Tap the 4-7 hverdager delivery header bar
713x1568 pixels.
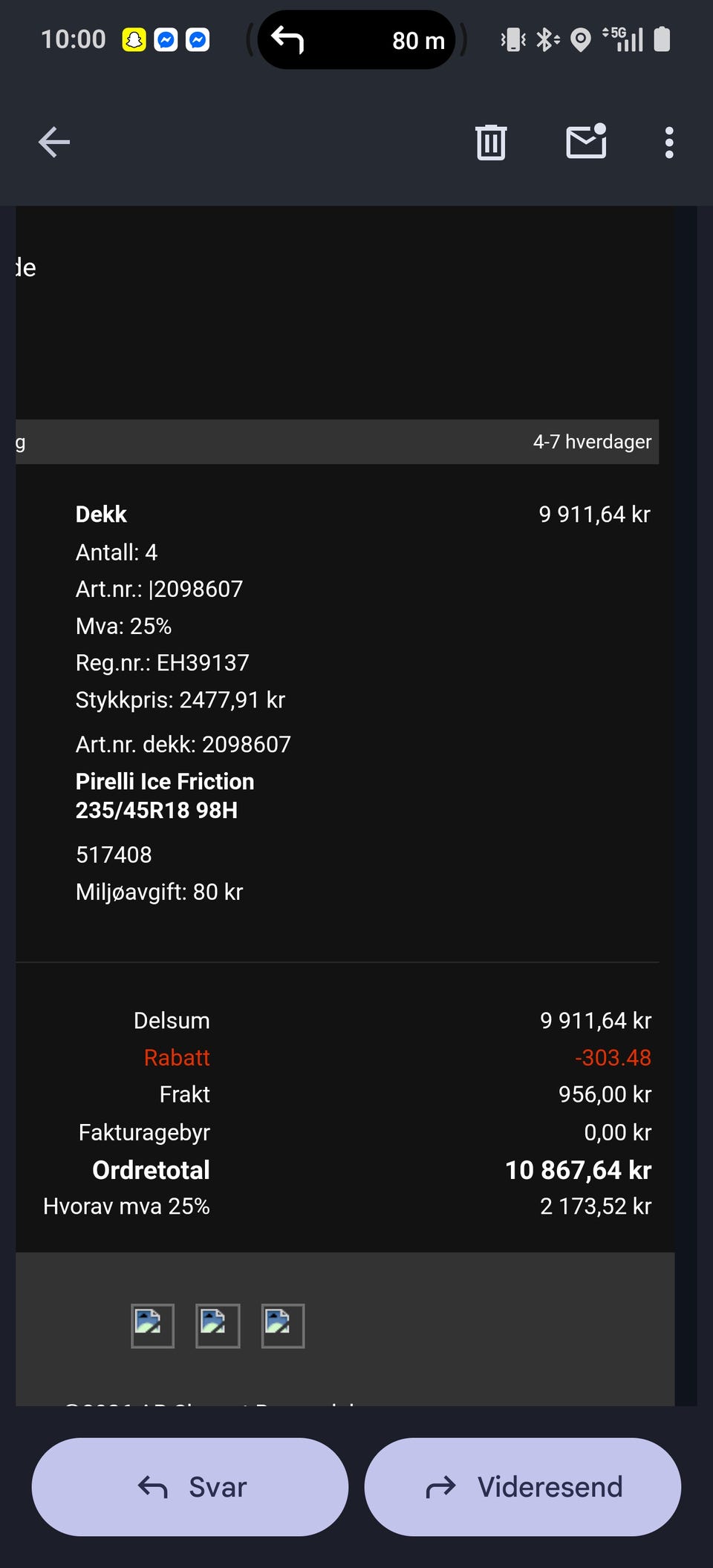338,442
